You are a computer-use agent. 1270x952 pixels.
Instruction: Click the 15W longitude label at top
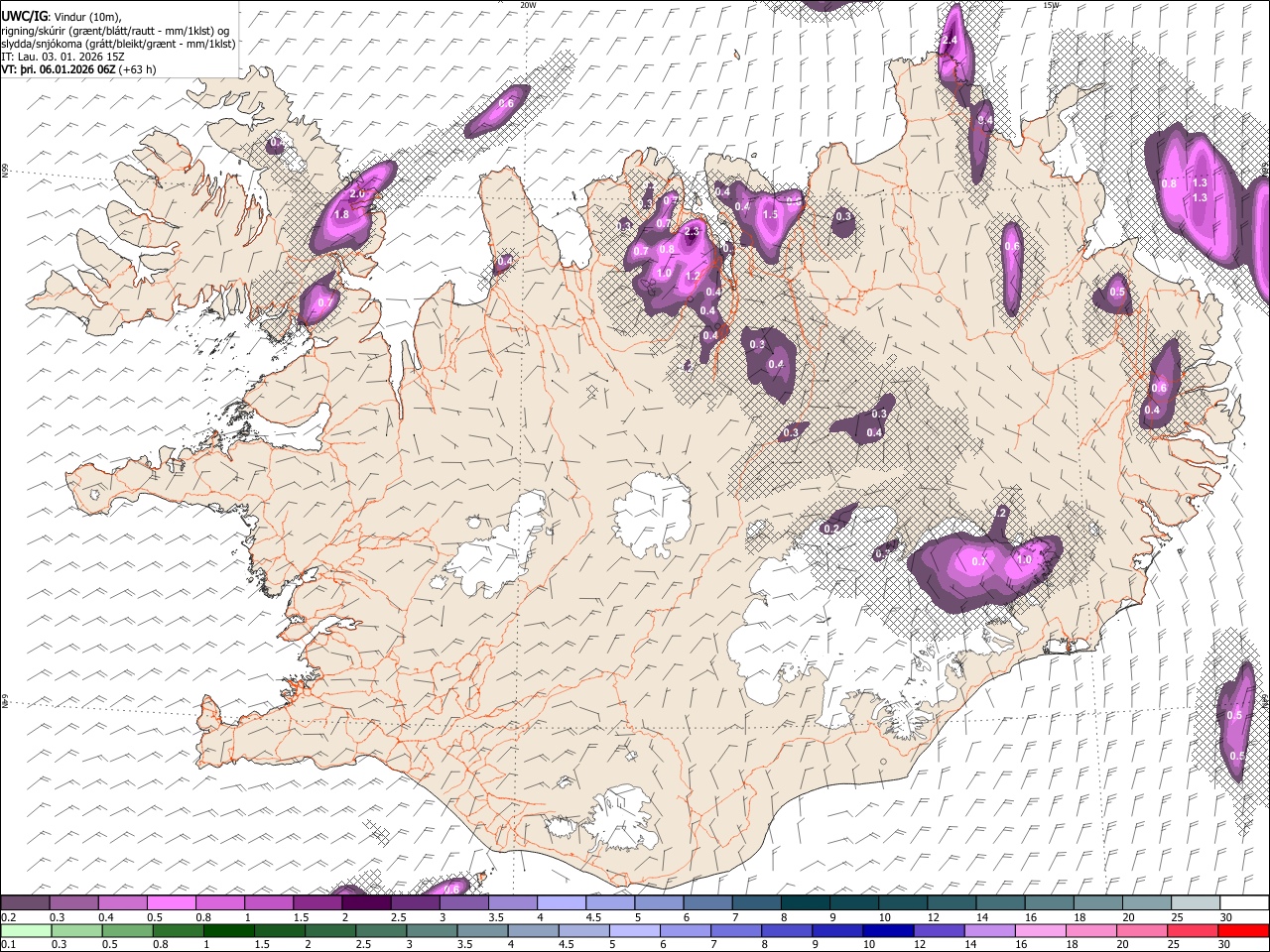click(x=1051, y=5)
